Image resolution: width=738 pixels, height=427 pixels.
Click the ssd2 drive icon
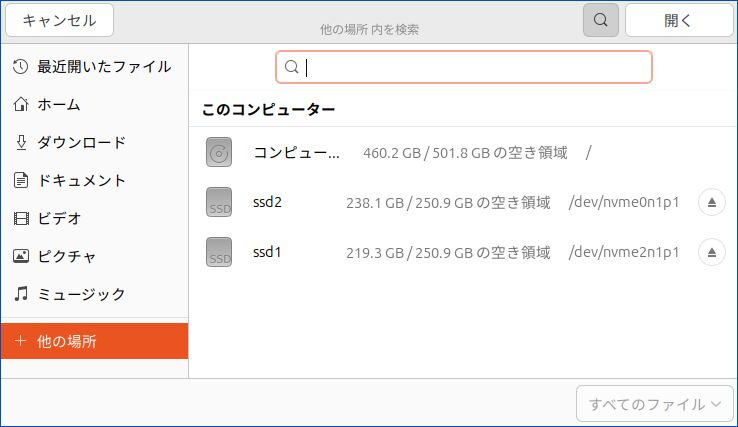coord(219,202)
